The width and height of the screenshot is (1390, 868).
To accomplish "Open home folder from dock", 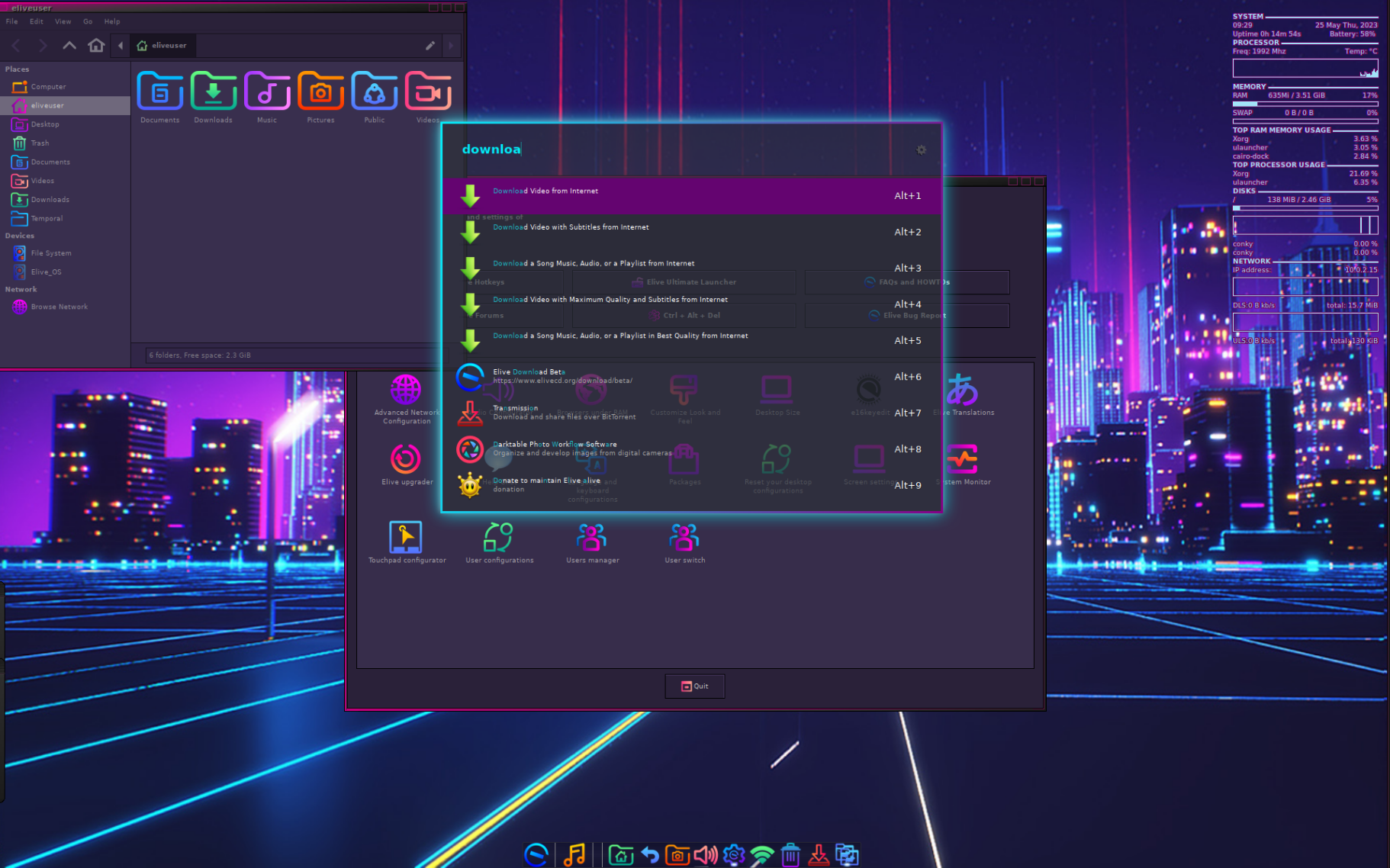I will [x=621, y=855].
